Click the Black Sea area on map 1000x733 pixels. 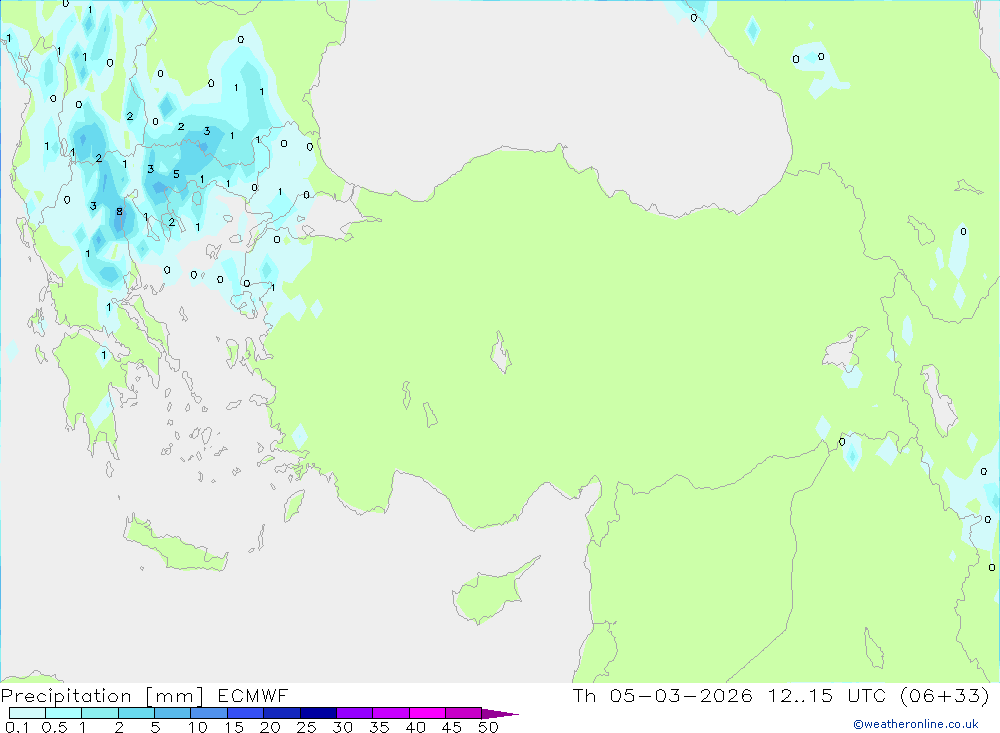click(548, 96)
